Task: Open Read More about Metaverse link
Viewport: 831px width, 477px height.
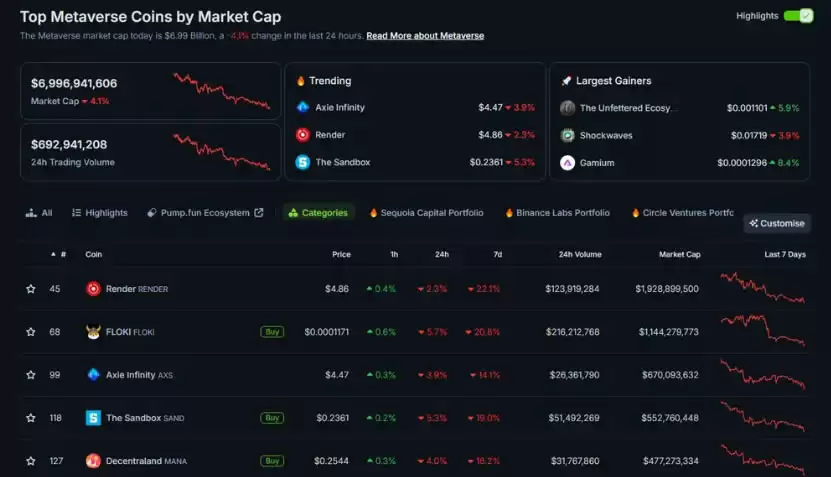Action: tap(424, 36)
